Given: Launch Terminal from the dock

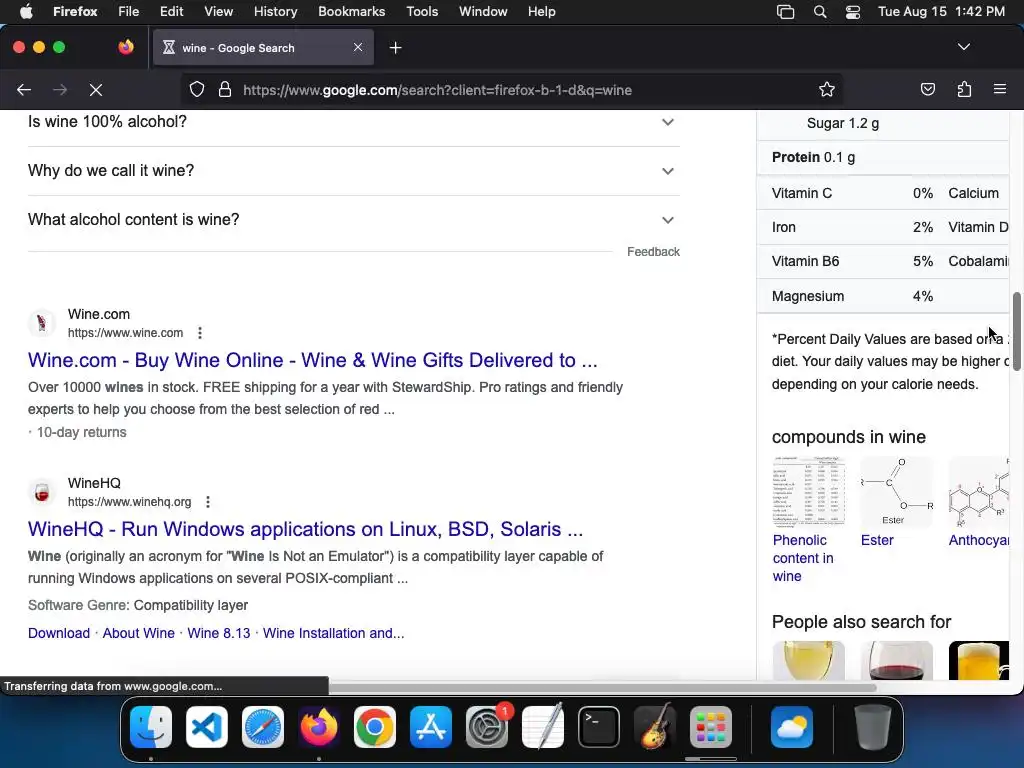Looking at the screenshot, I should point(599,727).
